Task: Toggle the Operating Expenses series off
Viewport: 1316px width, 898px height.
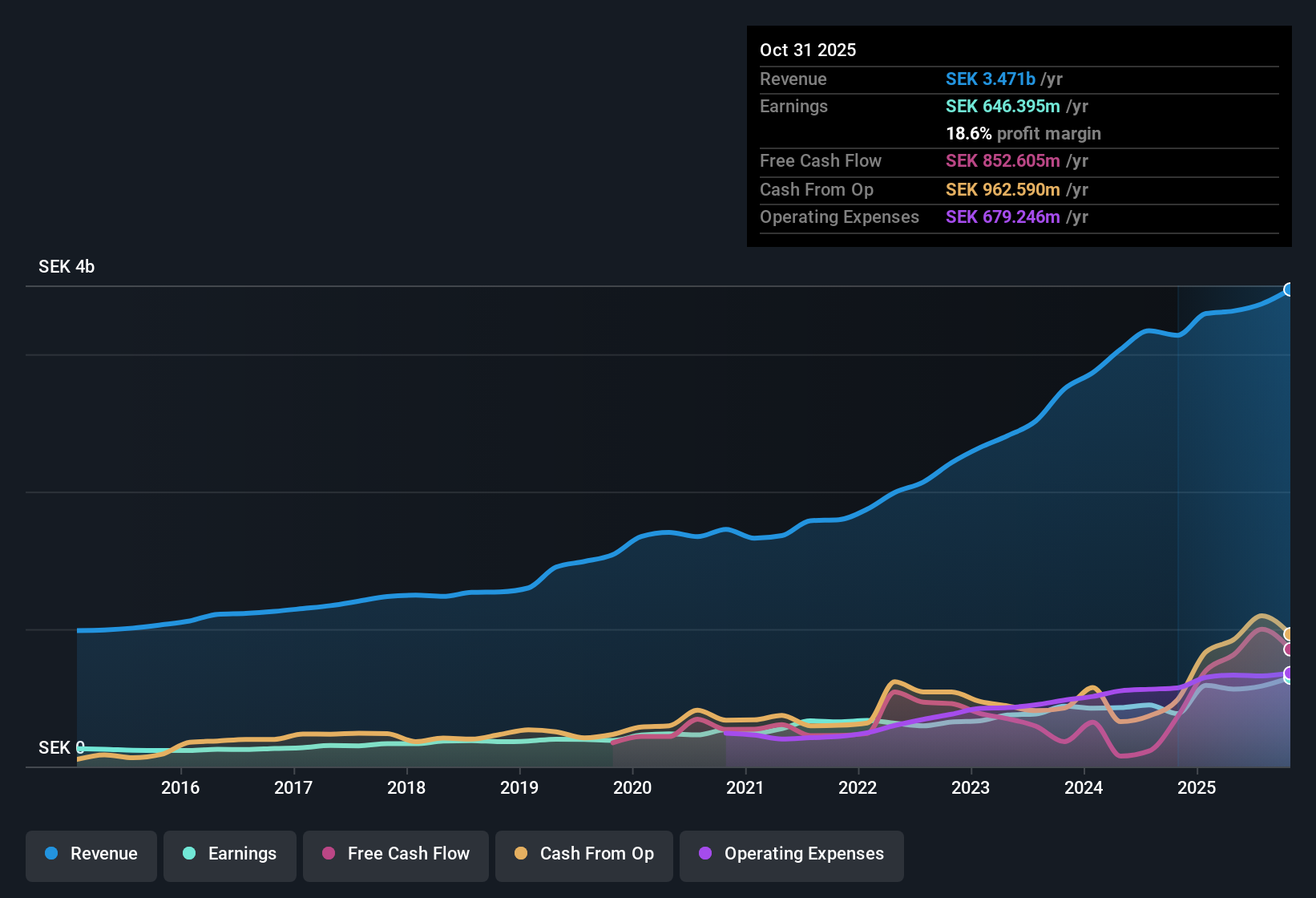Action: pyautogui.click(x=791, y=854)
